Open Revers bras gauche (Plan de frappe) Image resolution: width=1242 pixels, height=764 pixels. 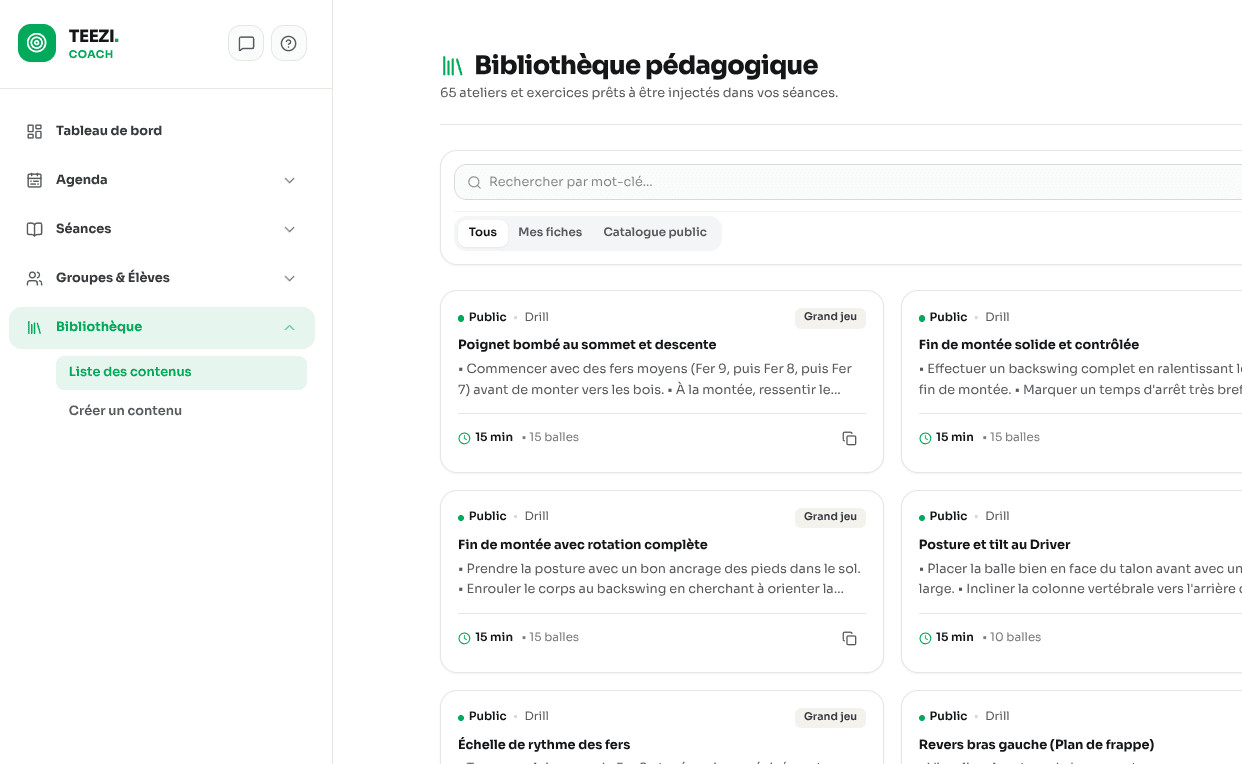click(x=1037, y=745)
